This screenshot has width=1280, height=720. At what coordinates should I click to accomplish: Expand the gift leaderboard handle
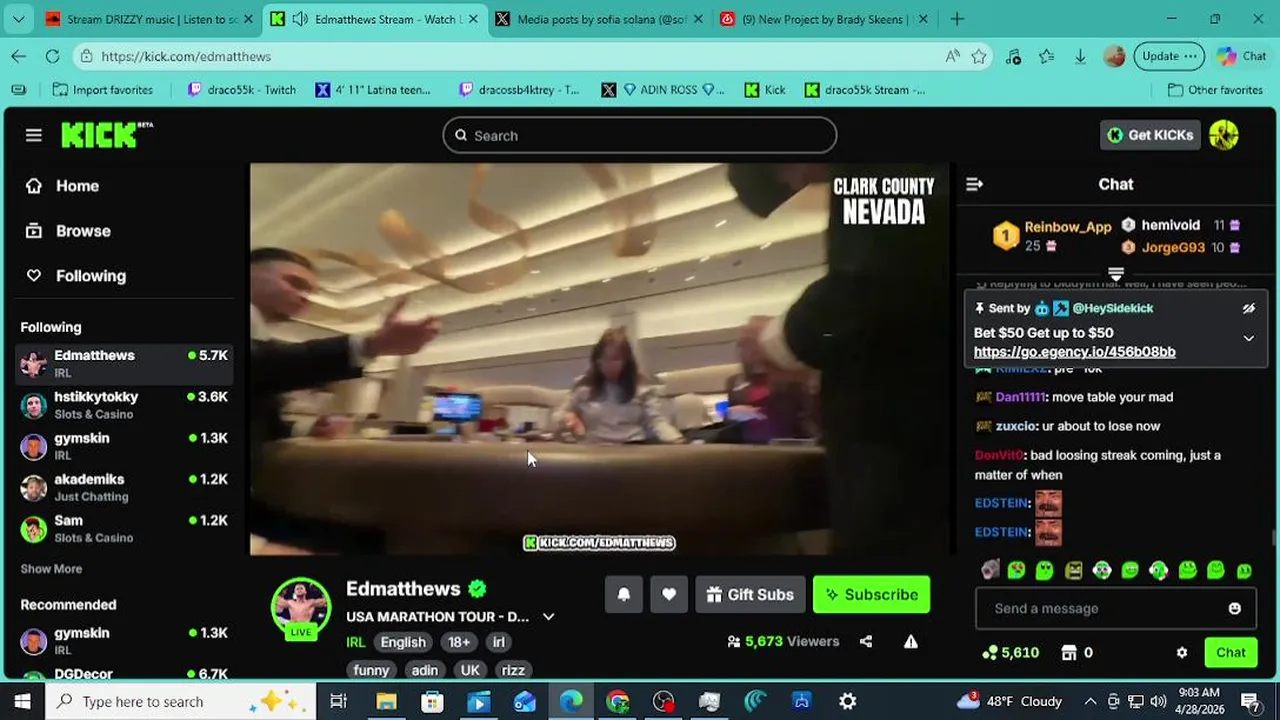1116,273
